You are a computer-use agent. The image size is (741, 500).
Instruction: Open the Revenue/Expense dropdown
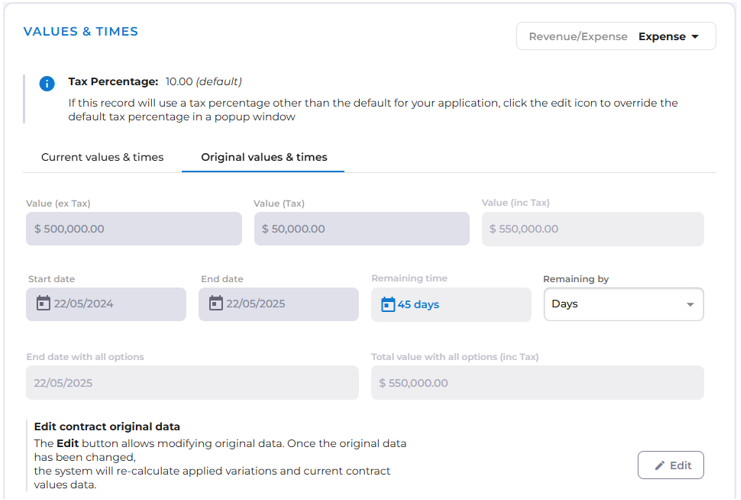tap(616, 37)
